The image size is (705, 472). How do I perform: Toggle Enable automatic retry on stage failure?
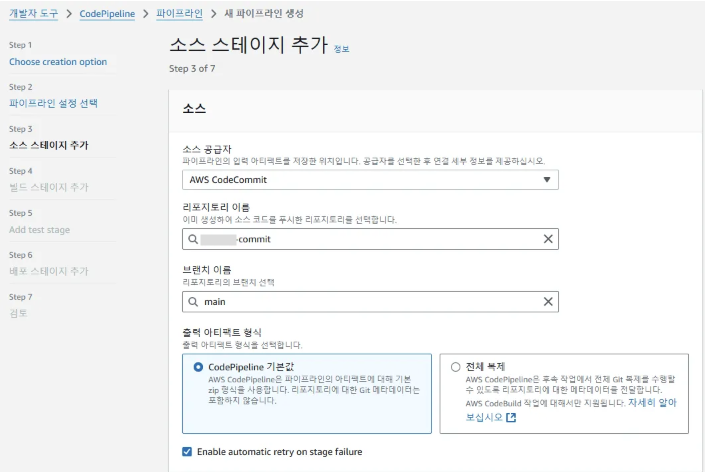point(187,452)
